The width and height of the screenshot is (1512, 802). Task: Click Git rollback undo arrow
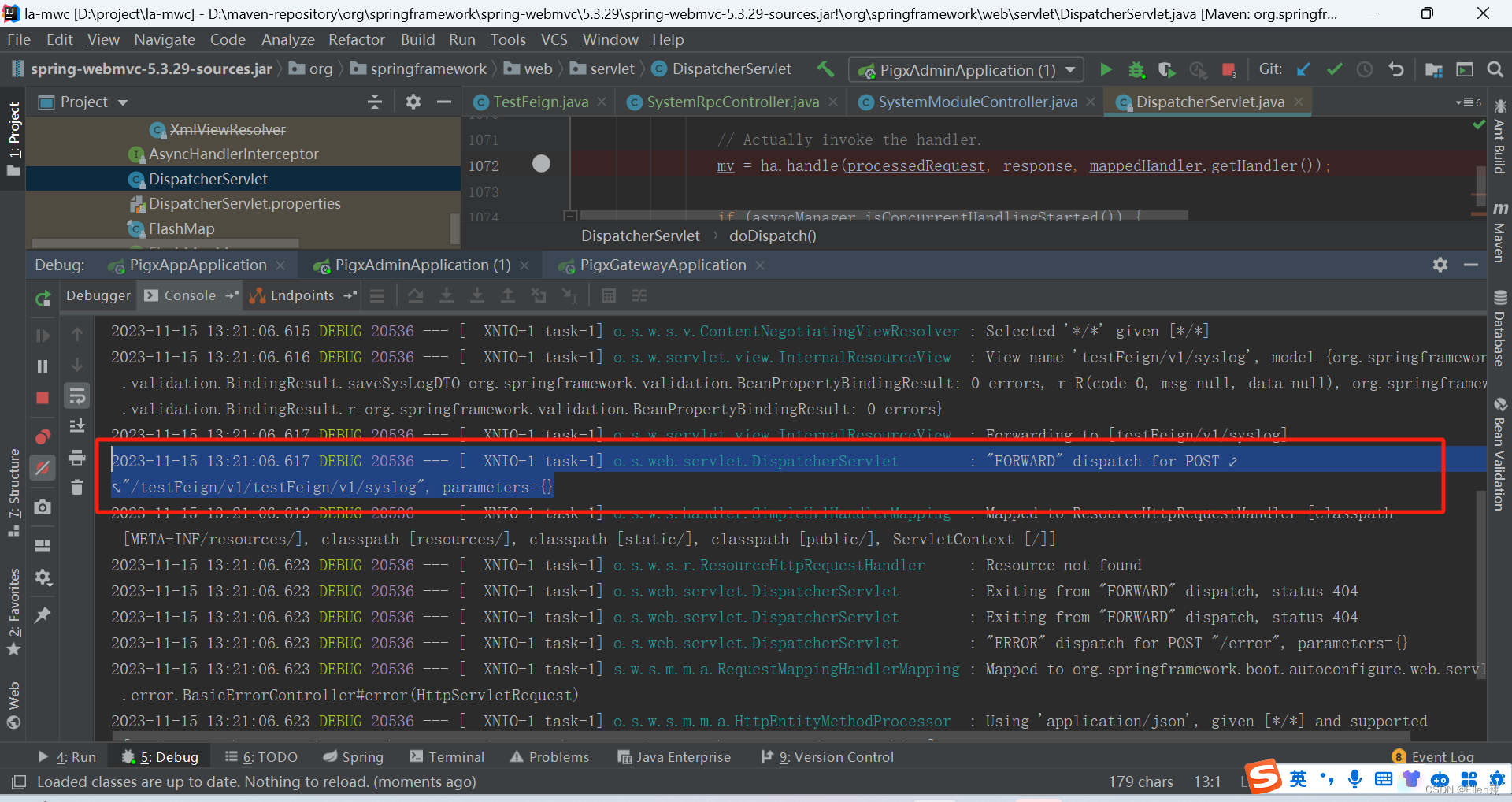(1396, 69)
